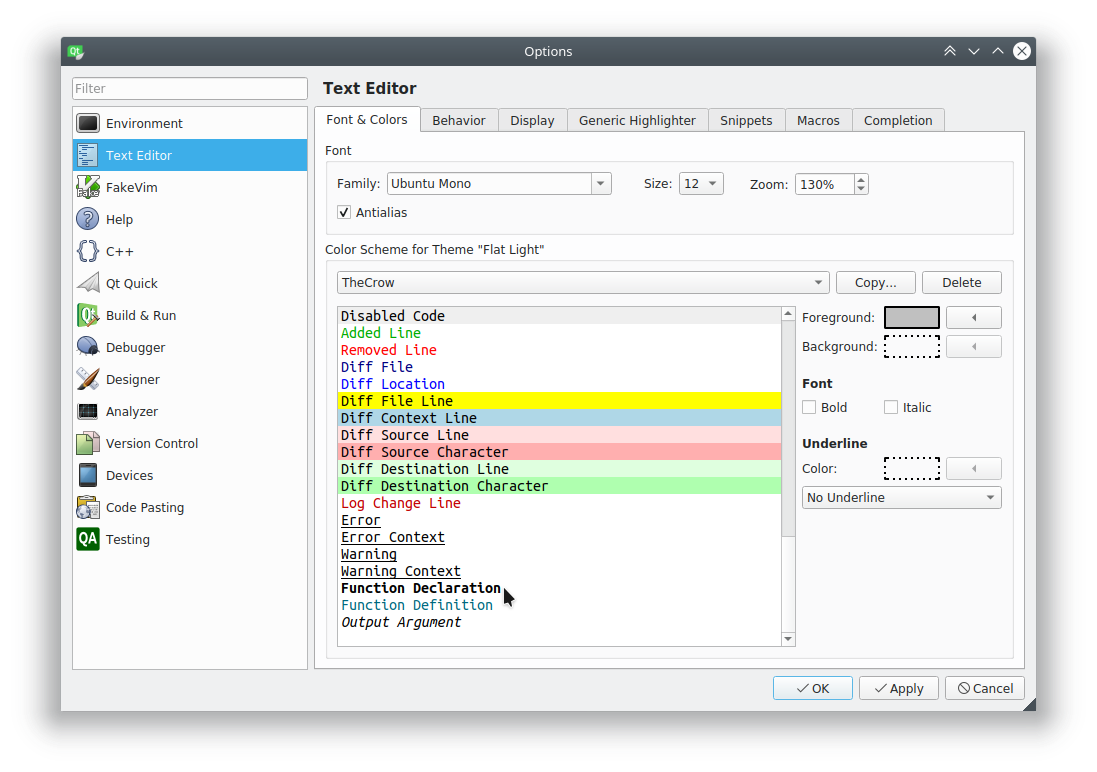Image resolution: width=1097 pixels, height=772 pixels.
Task: Click the Filter search field
Action: [x=190, y=88]
